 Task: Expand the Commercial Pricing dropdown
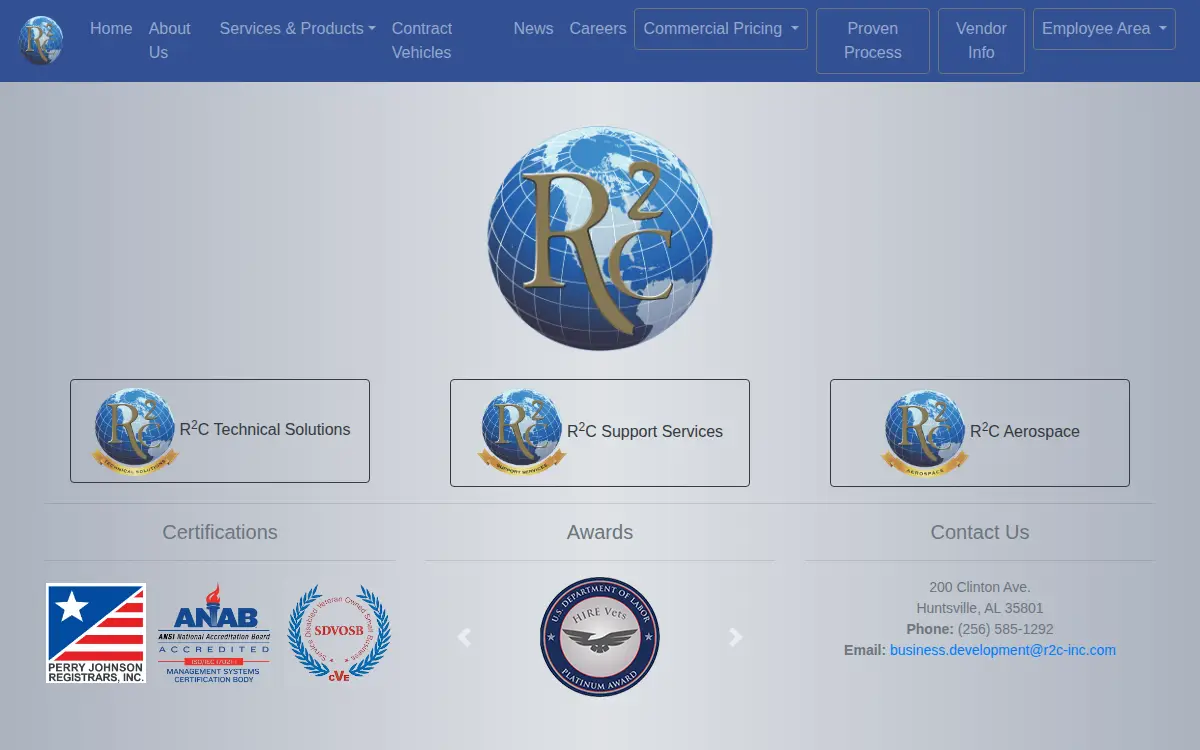click(x=721, y=29)
